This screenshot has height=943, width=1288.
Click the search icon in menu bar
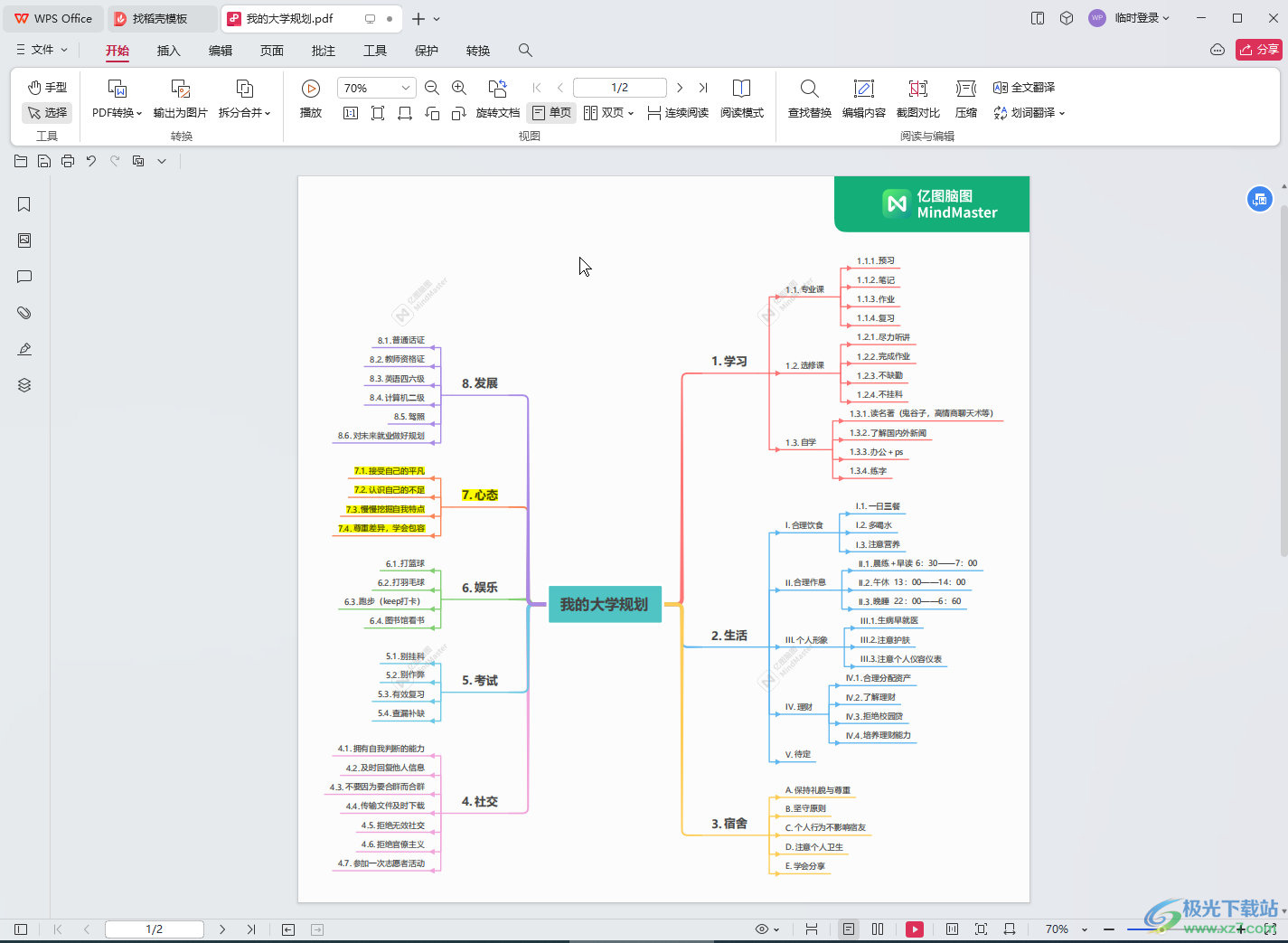525,51
